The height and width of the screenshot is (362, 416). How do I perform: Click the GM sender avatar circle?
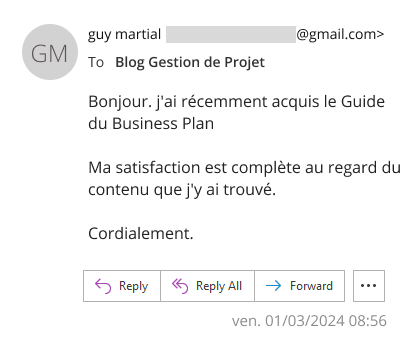pyautogui.click(x=50, y=52)
